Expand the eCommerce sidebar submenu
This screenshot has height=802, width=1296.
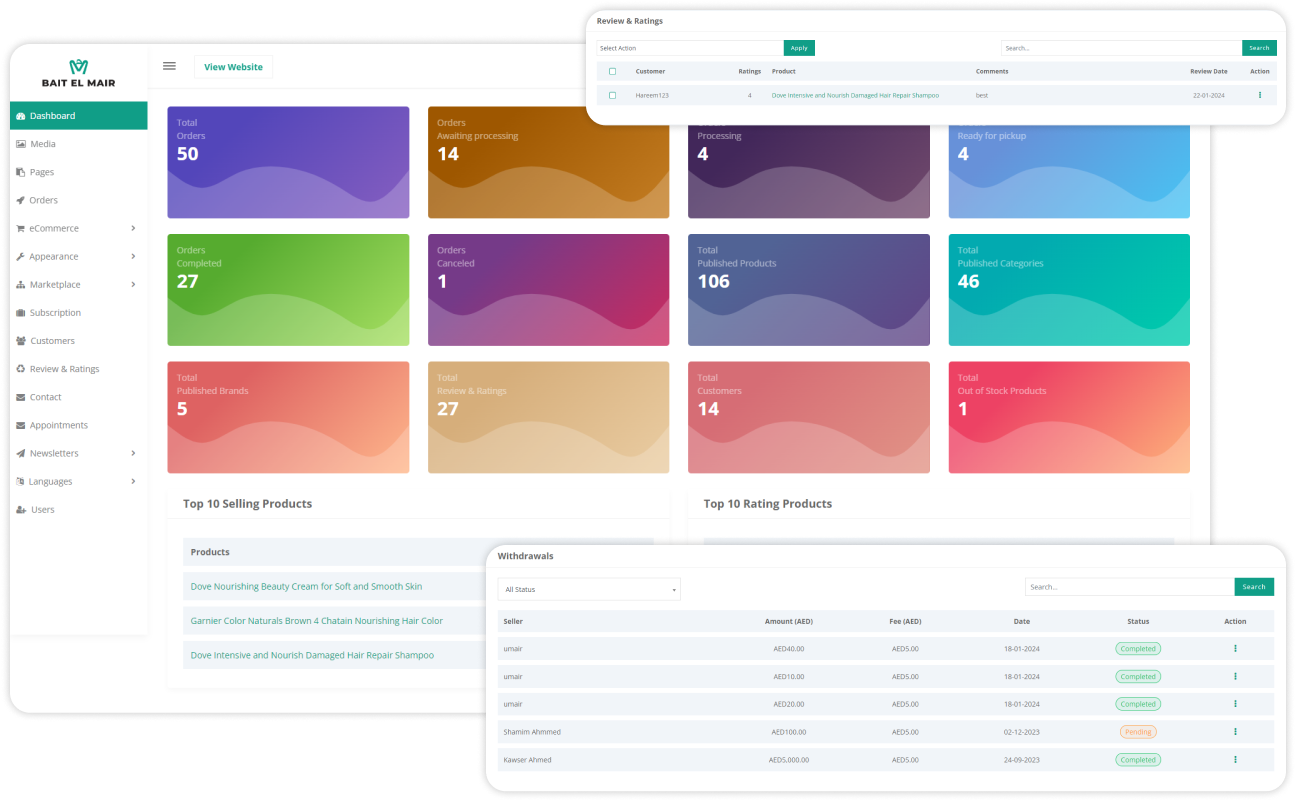click(133, 228)
